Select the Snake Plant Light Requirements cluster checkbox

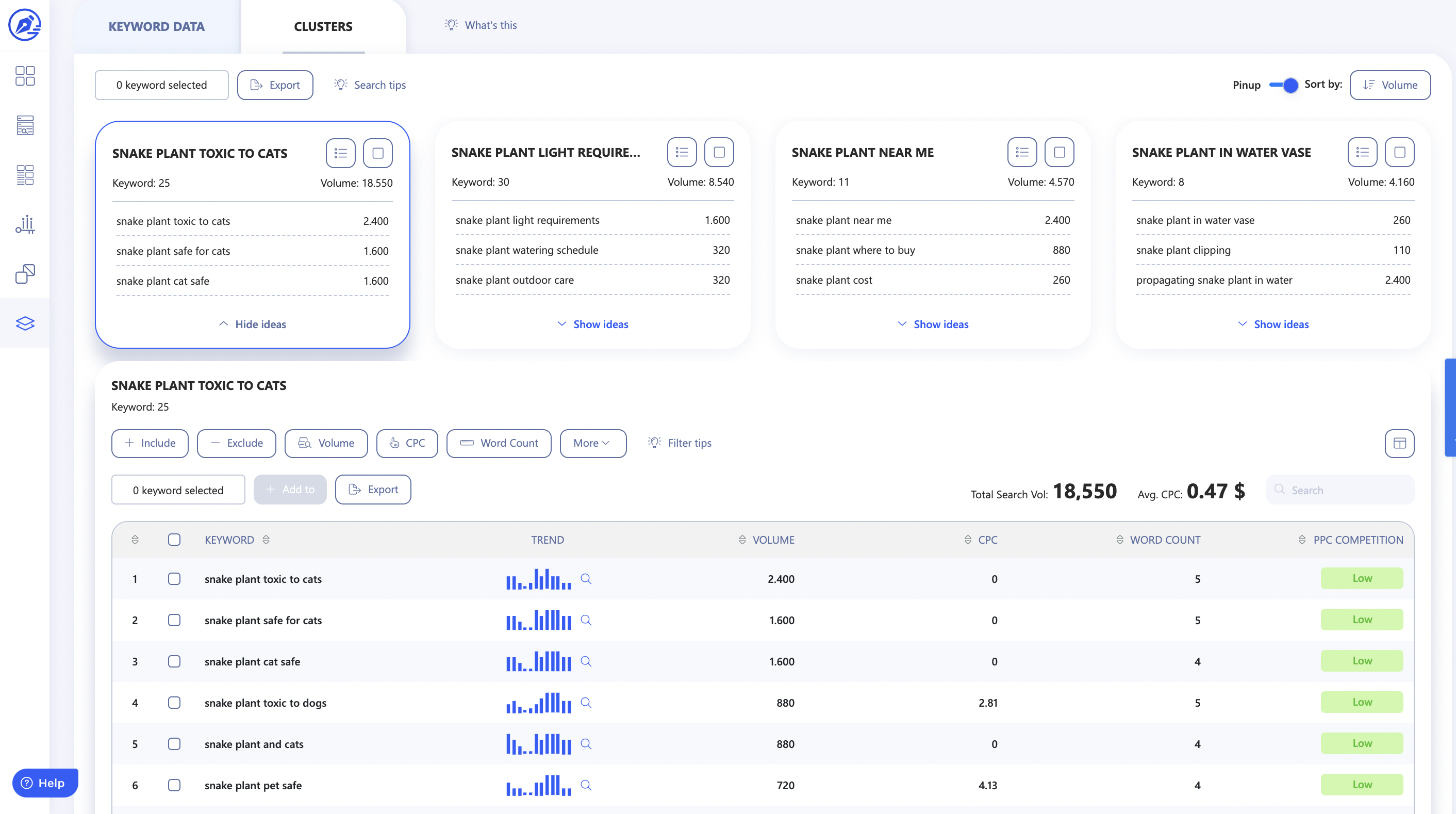pos(719,152)
